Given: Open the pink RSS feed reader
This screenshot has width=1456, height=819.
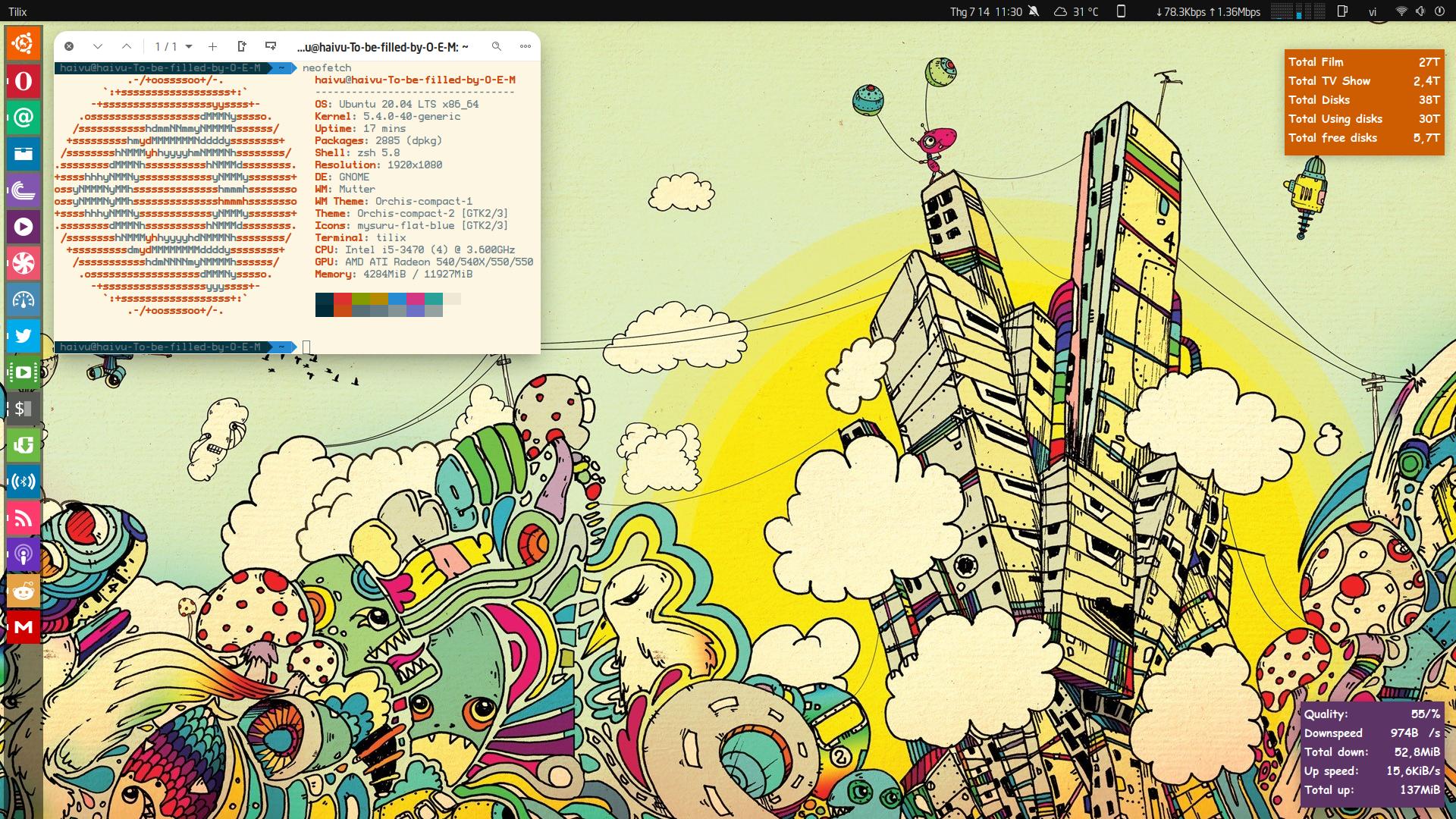Looking at the screenshot, I should 24,517.
